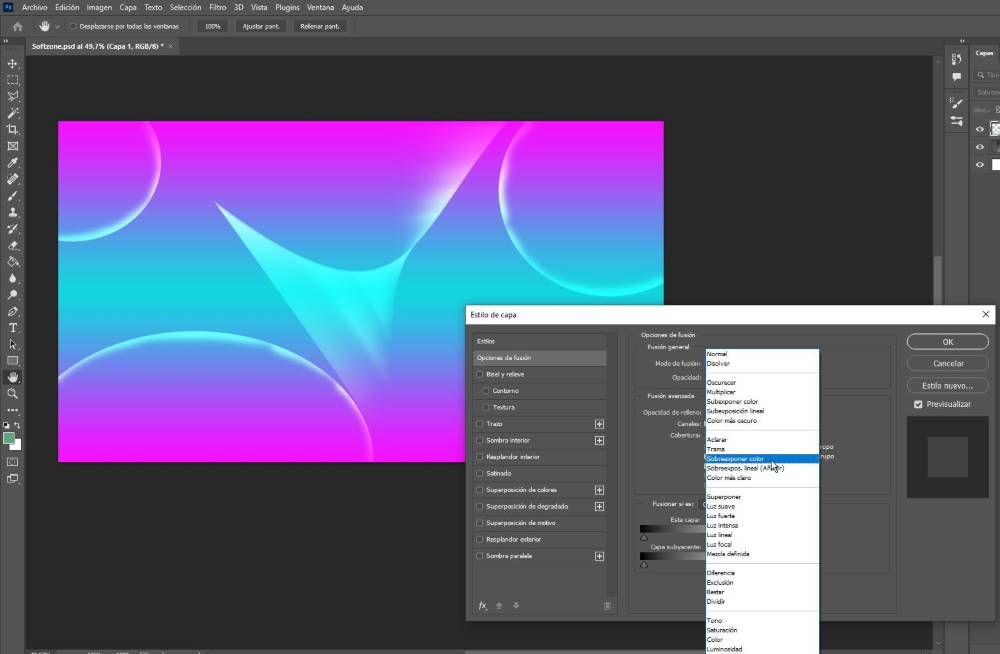Select the Eyedropper tool
Viewport: 1000px width, 654px height.
click(x=12, y=163)
